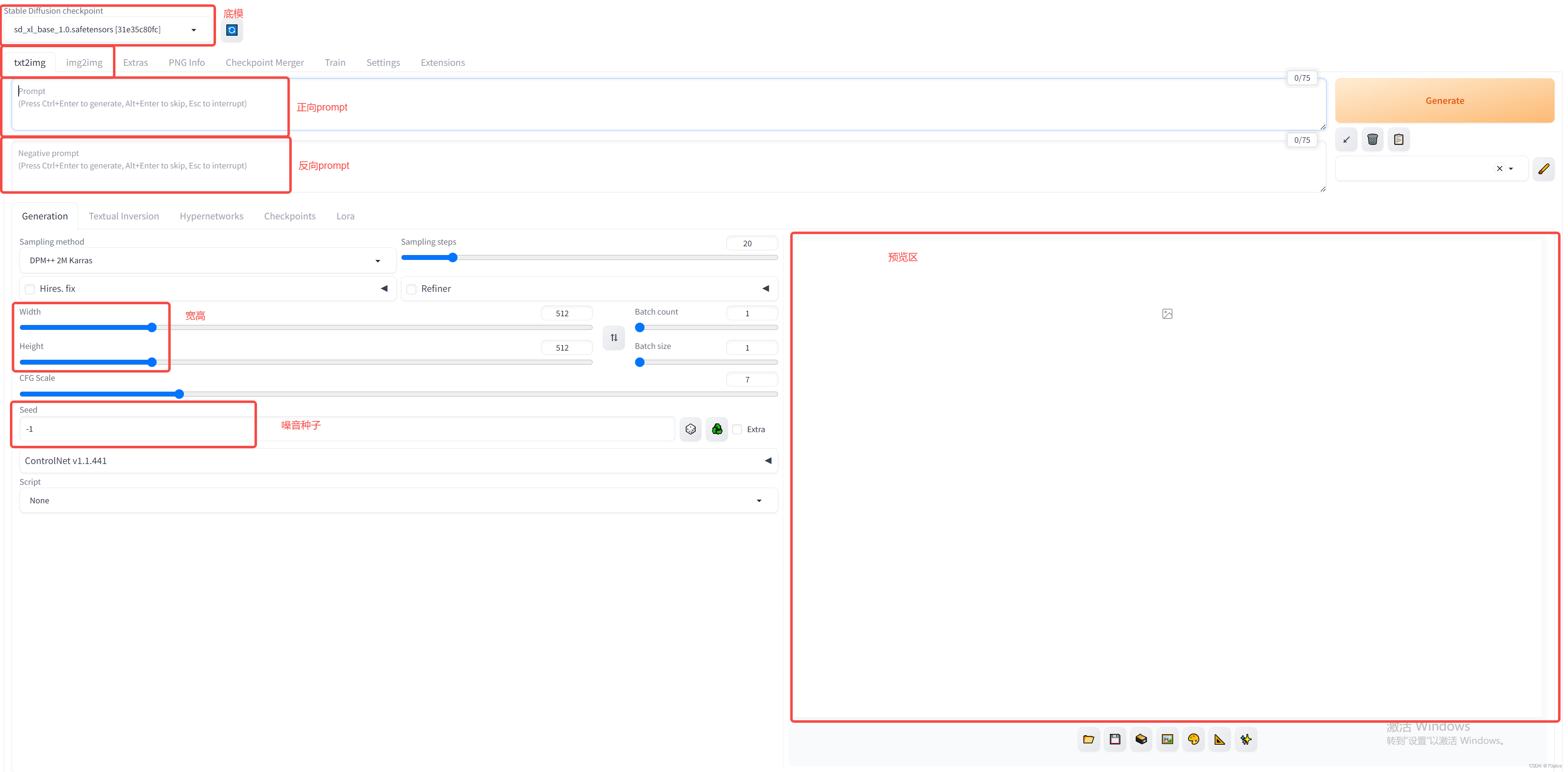
Task: Send image to img2img with picture icon
Action: (1167, 739)
